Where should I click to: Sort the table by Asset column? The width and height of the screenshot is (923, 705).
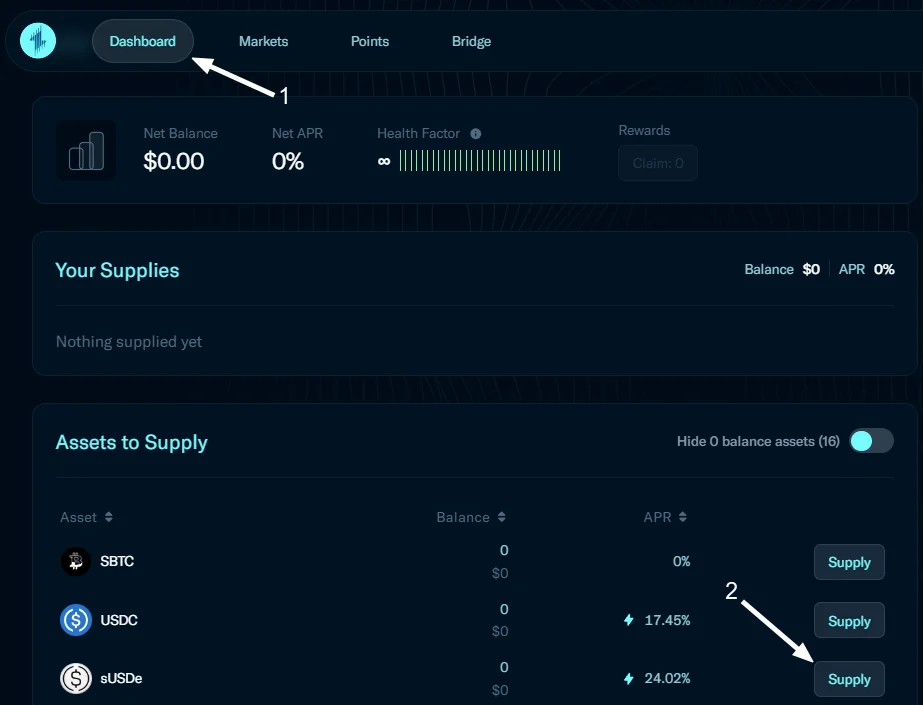click(x=87, y=517)
